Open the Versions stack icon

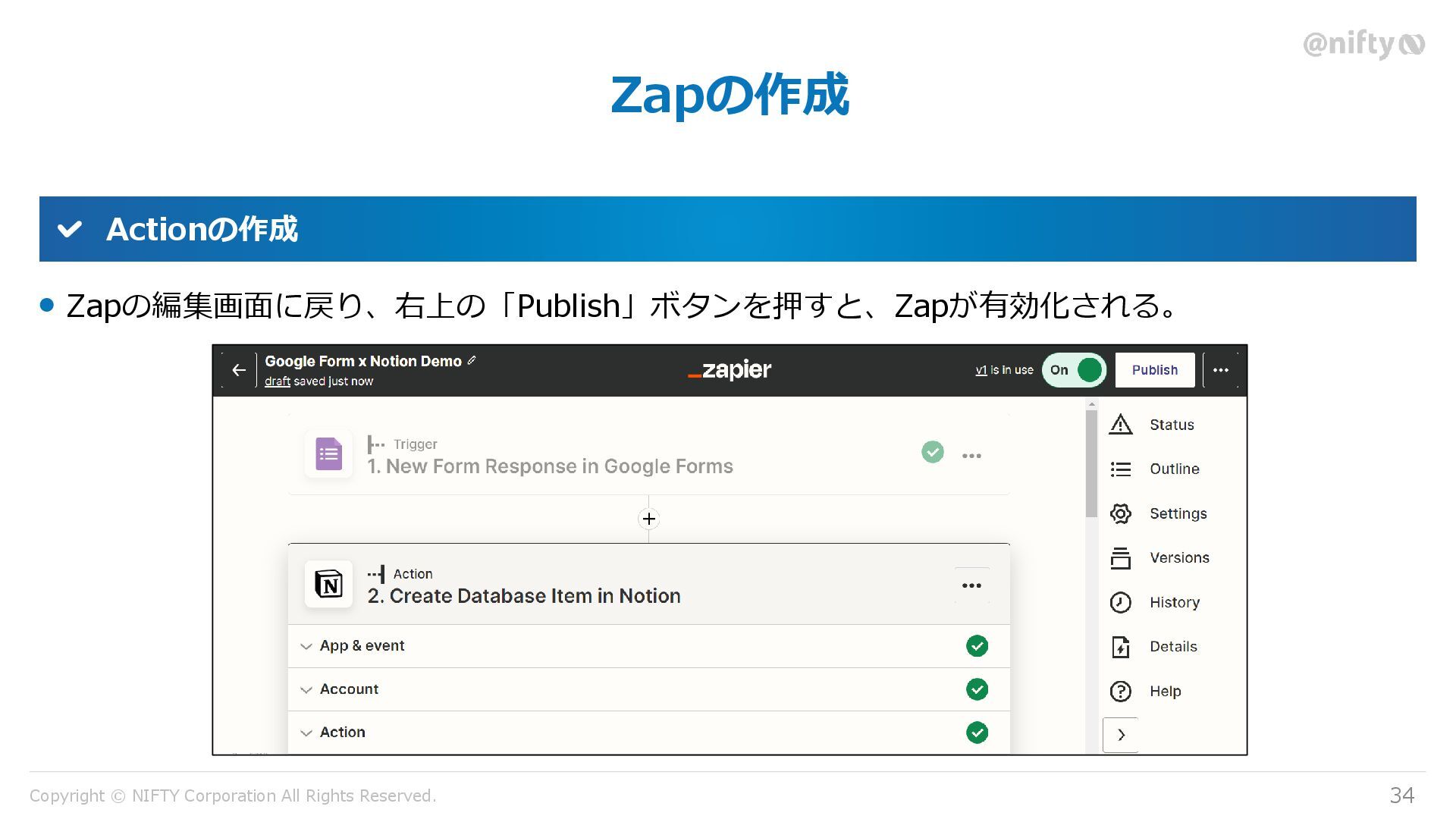coord(1120,558)
